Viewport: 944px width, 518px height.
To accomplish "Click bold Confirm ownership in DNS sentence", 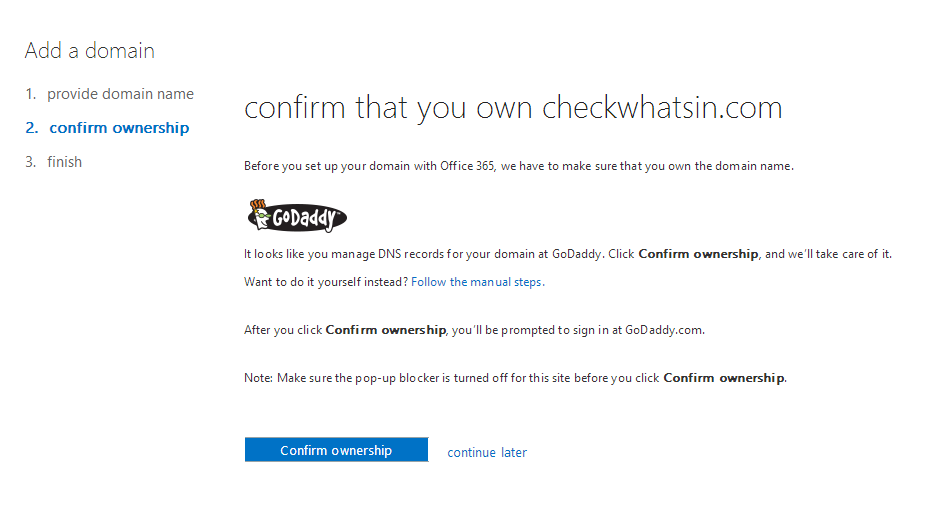I will tap(698, 254).
